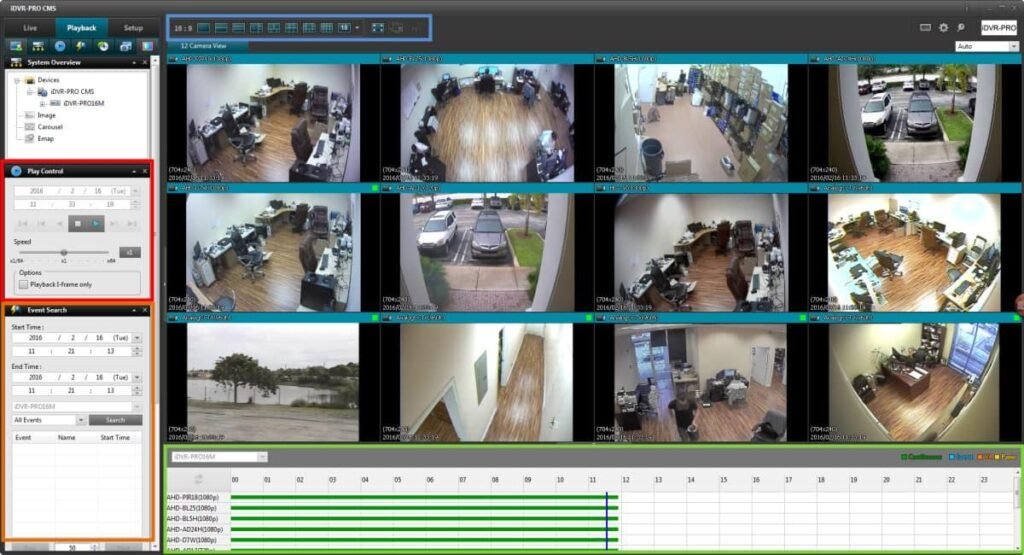1024x555 pixels.
Task: Select the Emap item in System Overview
Action: point(46,139)
